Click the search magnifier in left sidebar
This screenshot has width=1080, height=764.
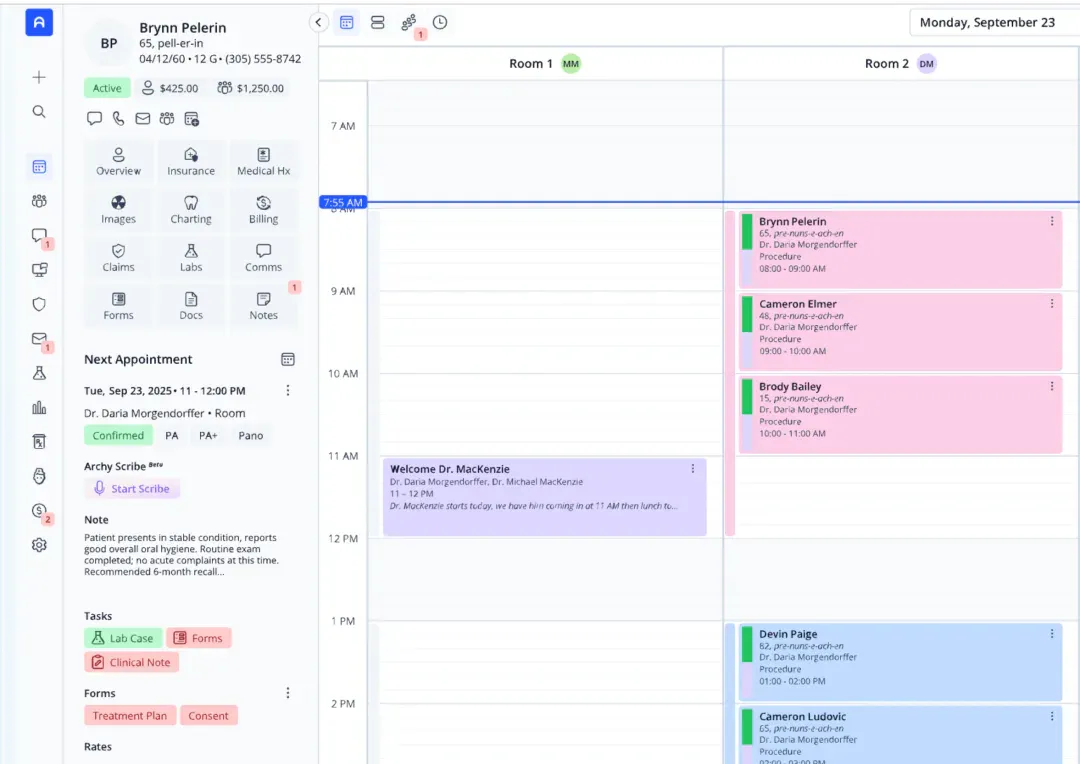tap(39, 112)
